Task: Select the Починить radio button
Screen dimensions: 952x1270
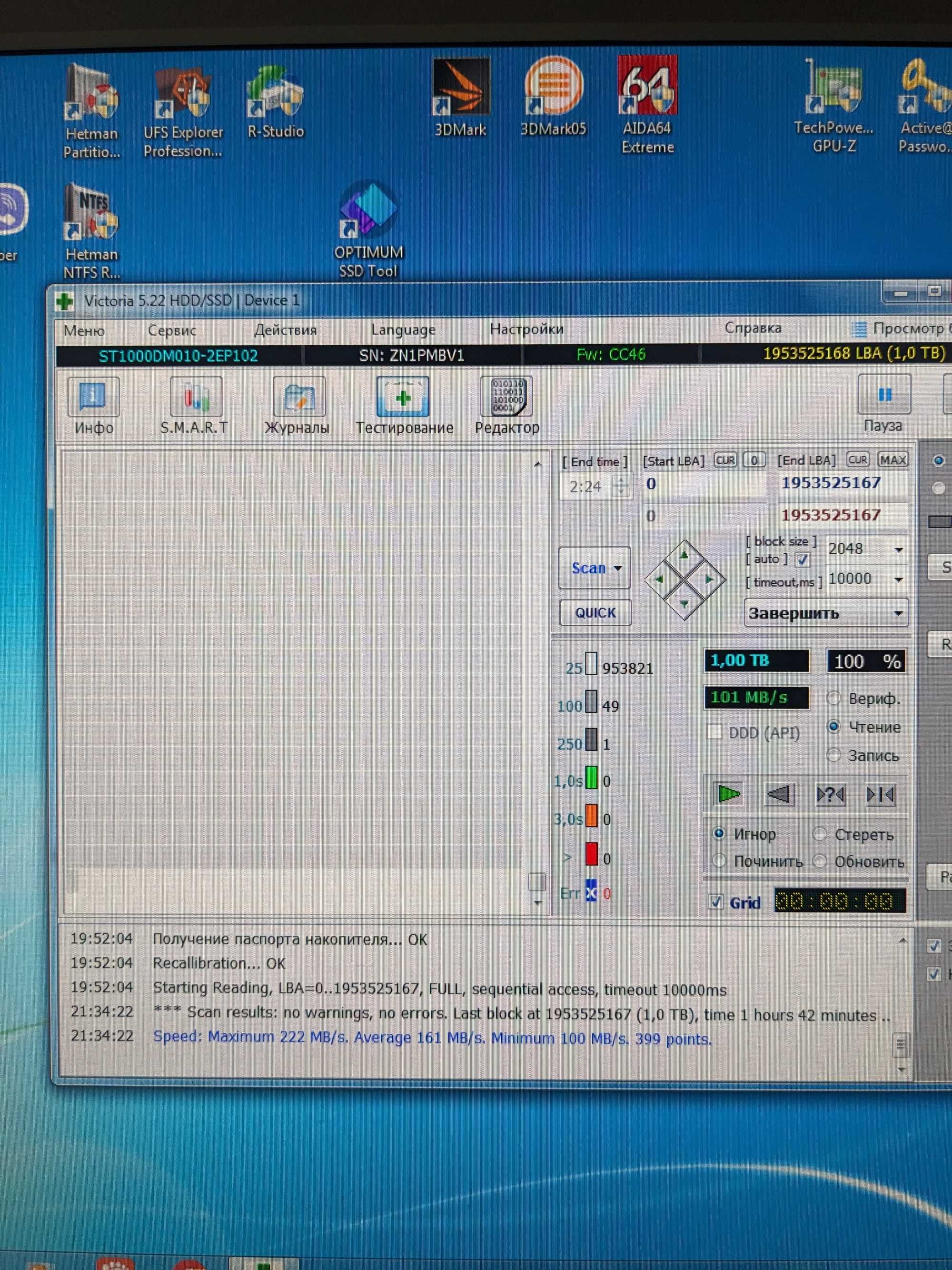Action: (718, 860)
